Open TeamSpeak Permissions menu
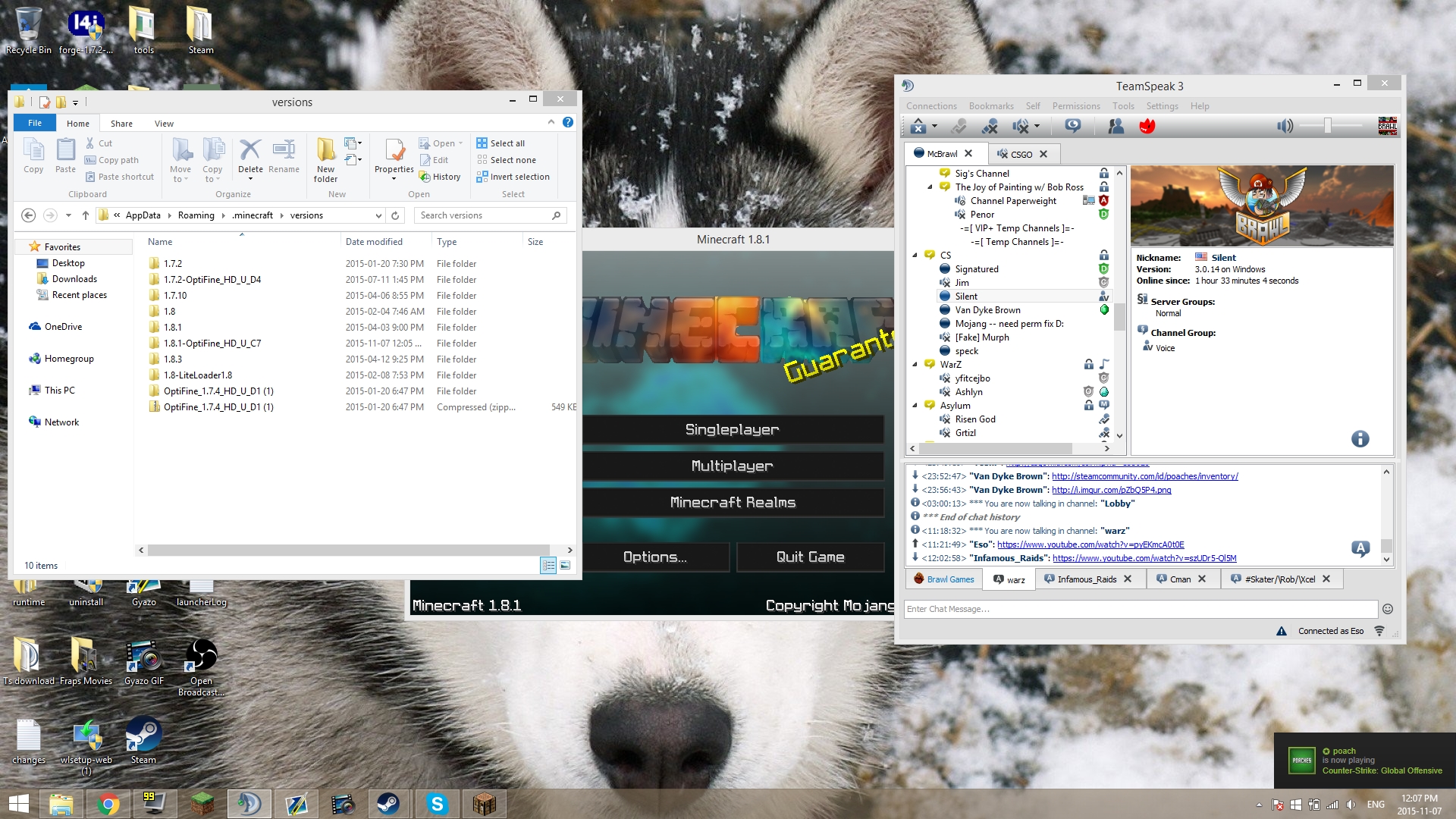 [x=1075, y=106]
